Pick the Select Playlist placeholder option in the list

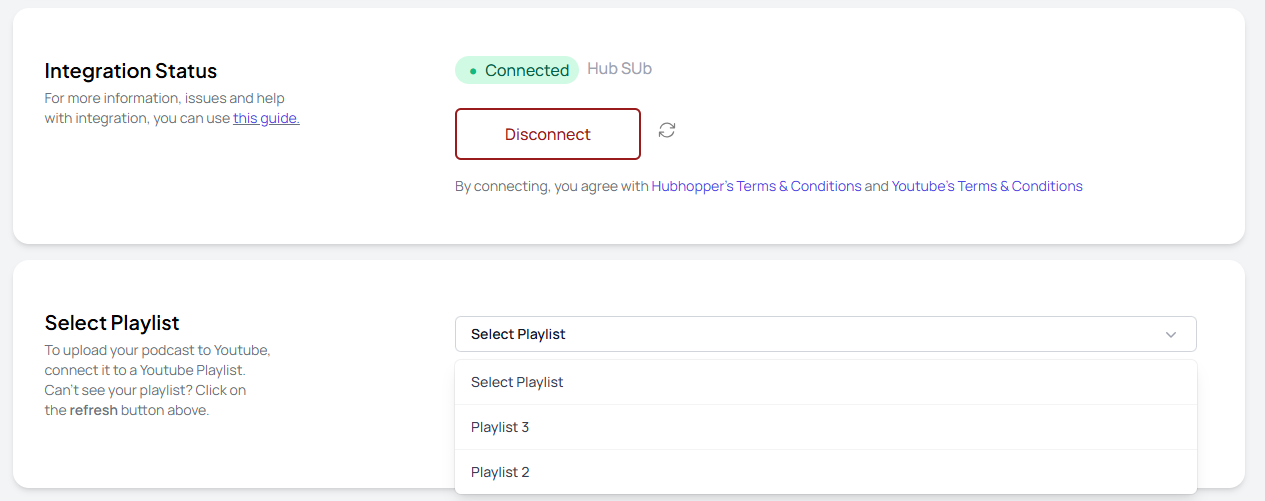click(x=517, y=382)
